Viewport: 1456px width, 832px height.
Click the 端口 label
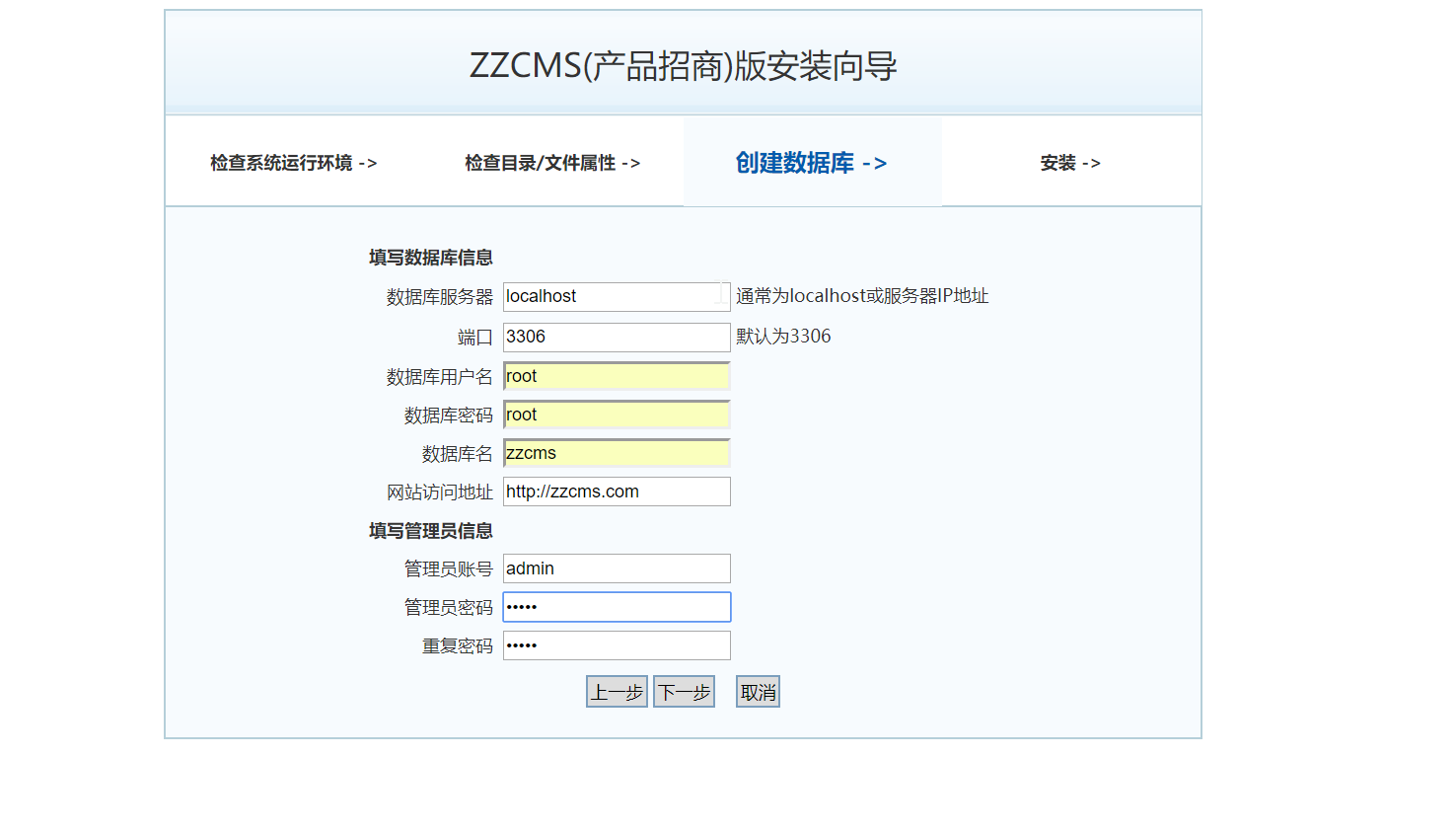[x=475, y=338]
